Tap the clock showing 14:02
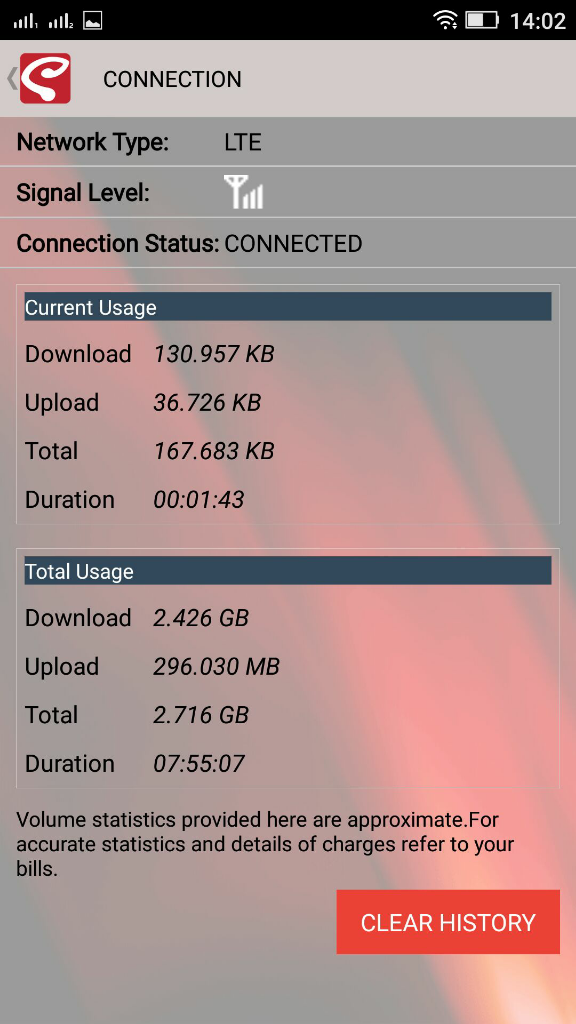The height and width of the screenshot is (1024, 576). [x=537, y=21]
